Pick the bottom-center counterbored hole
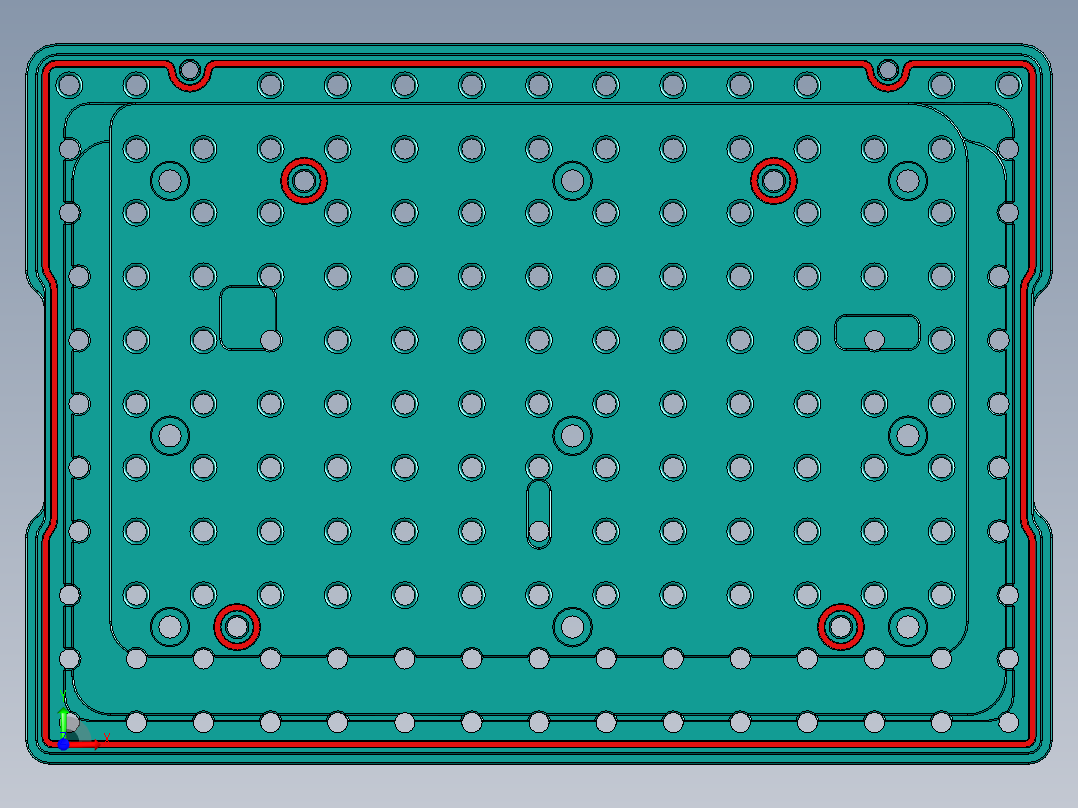Viewport: 1078px width, 808px height. (x=573, y=626)
